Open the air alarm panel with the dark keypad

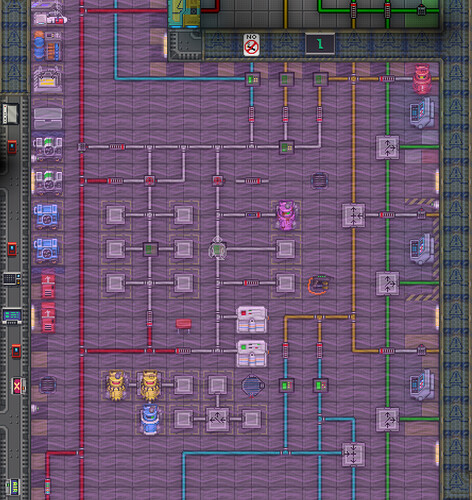tap(12, 279)
